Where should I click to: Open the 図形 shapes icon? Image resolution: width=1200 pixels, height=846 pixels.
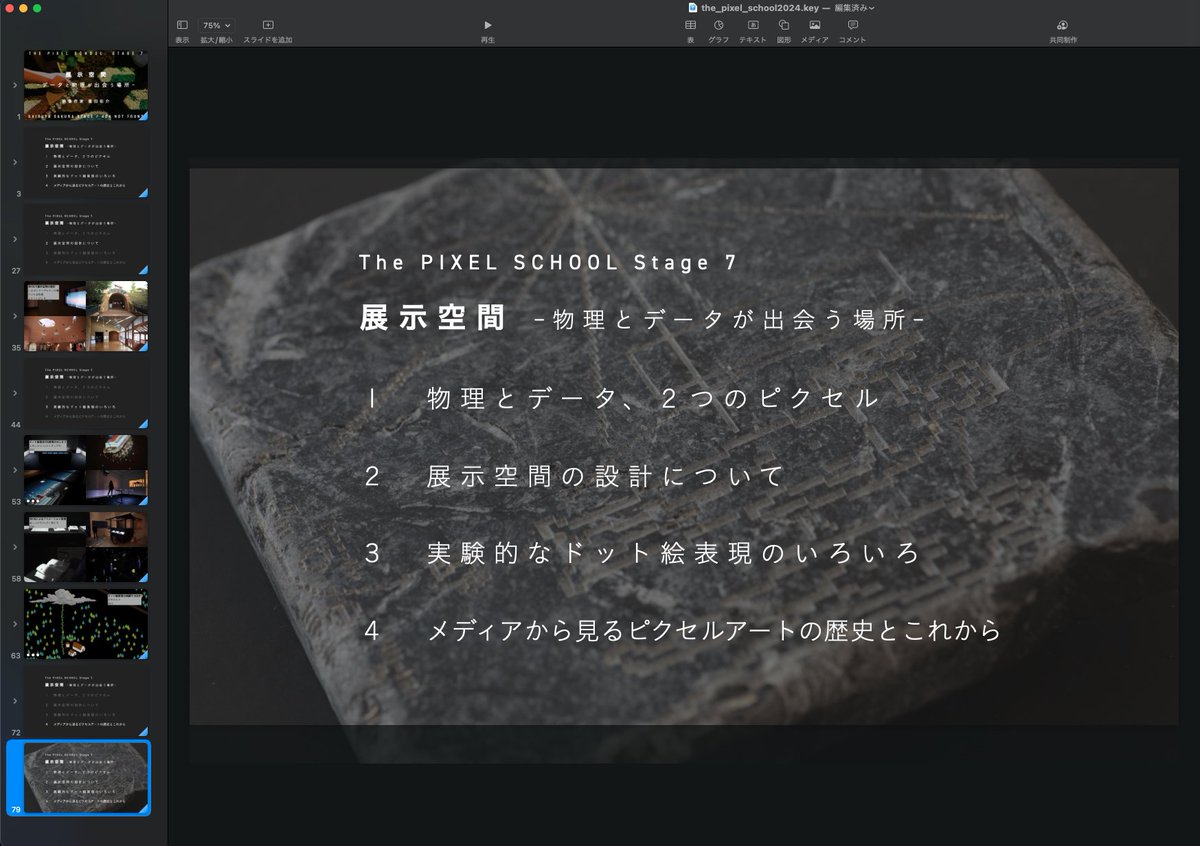pyautogui.click(x=784, y=25)
